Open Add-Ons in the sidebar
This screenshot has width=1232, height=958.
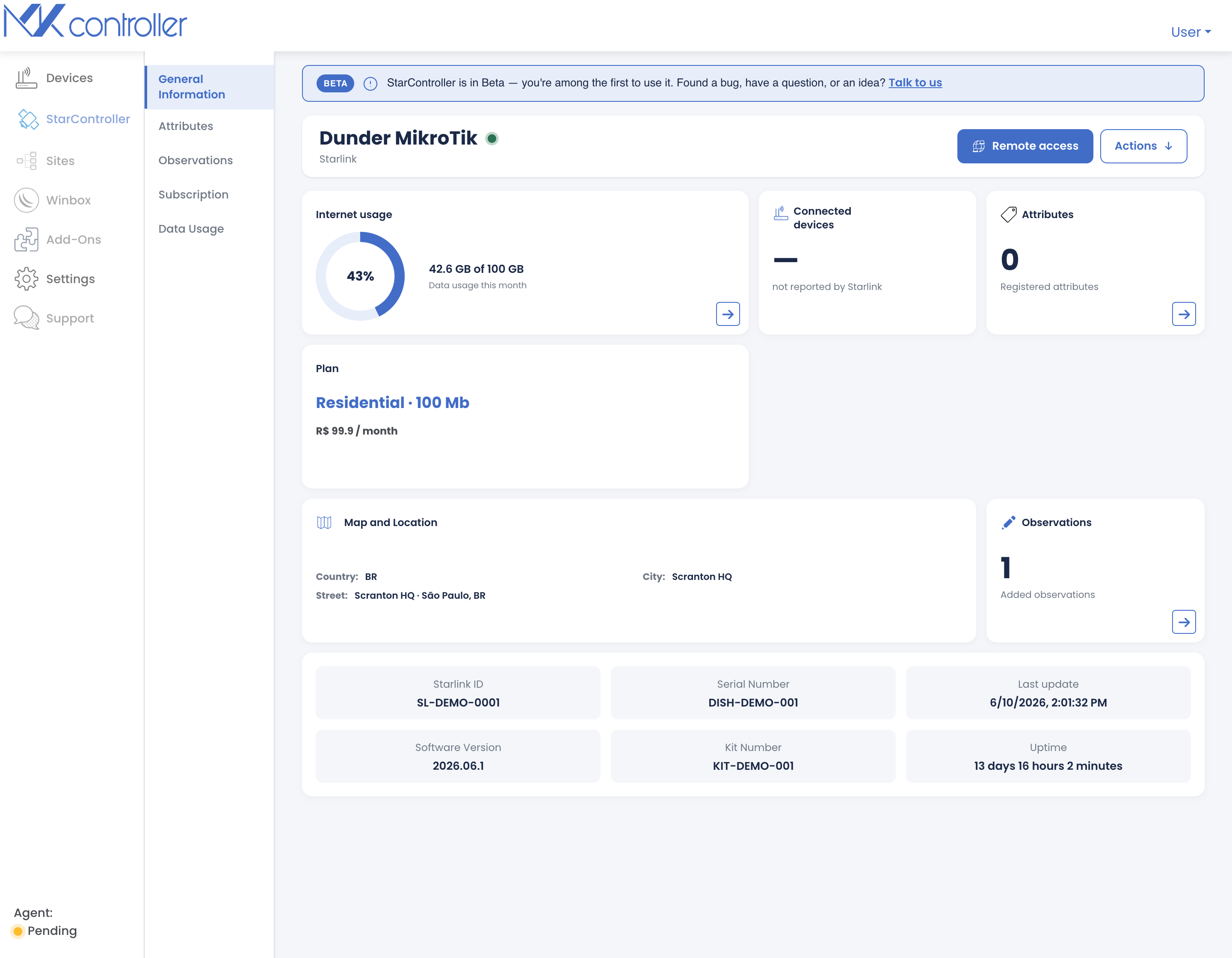coord(73,239)
